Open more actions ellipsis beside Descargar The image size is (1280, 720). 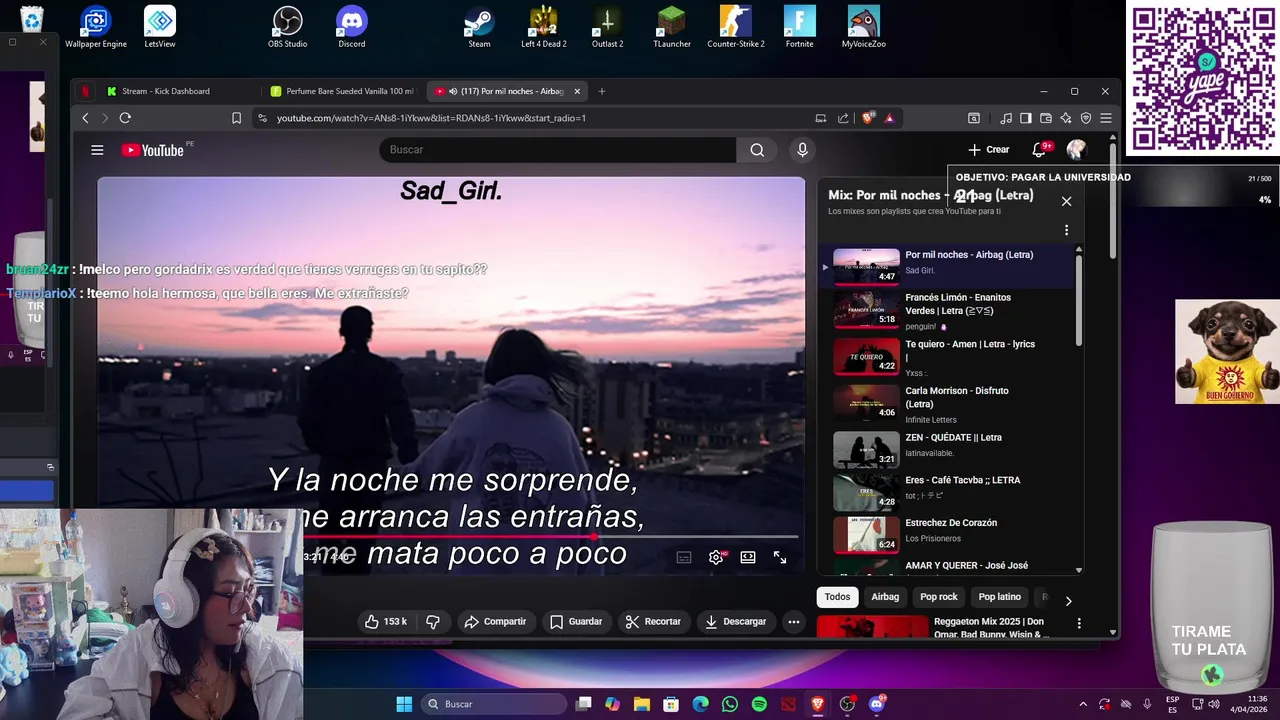click(794, 622)
